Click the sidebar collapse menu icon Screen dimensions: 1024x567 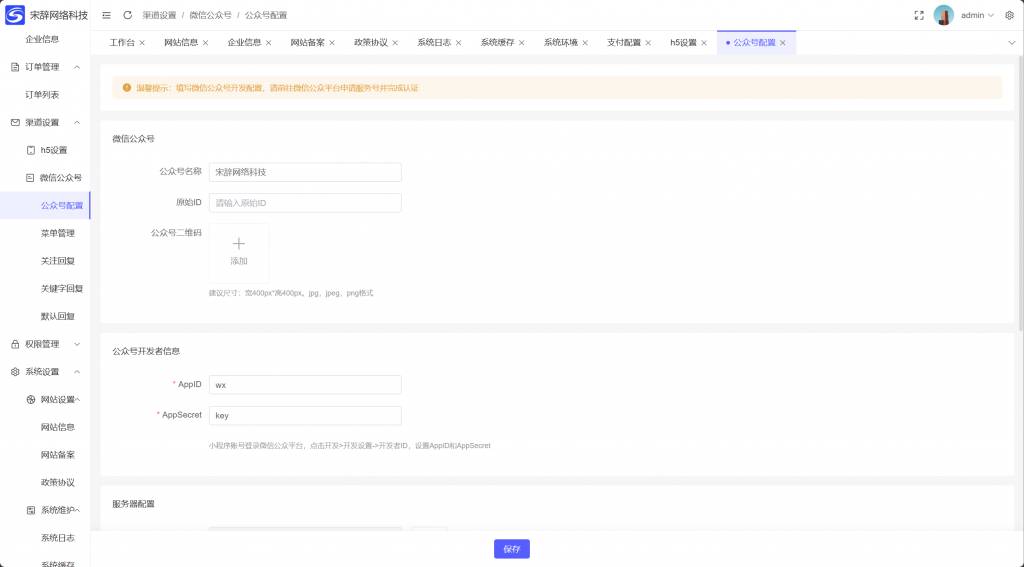(x=107, y=15)
